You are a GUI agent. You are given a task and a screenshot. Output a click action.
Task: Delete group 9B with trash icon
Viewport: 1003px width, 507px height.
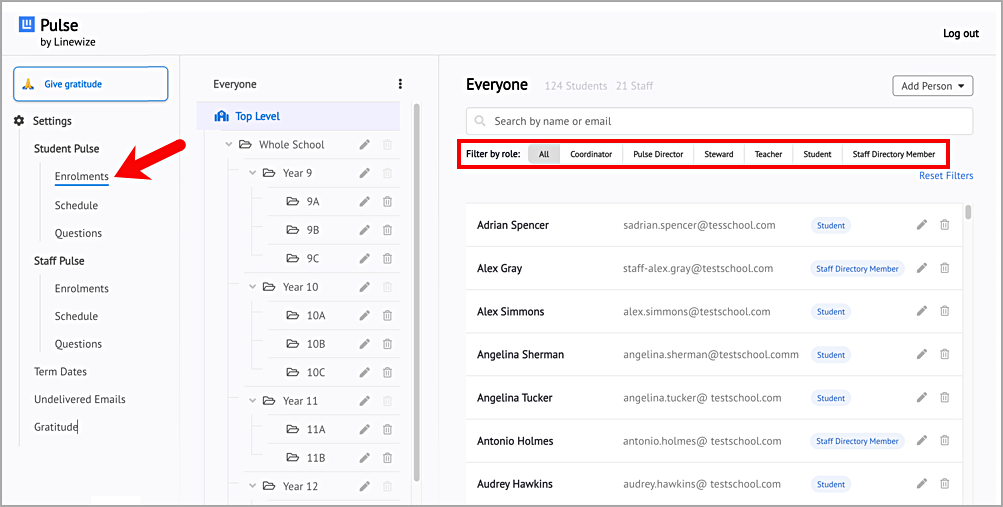tap(387, 230)
